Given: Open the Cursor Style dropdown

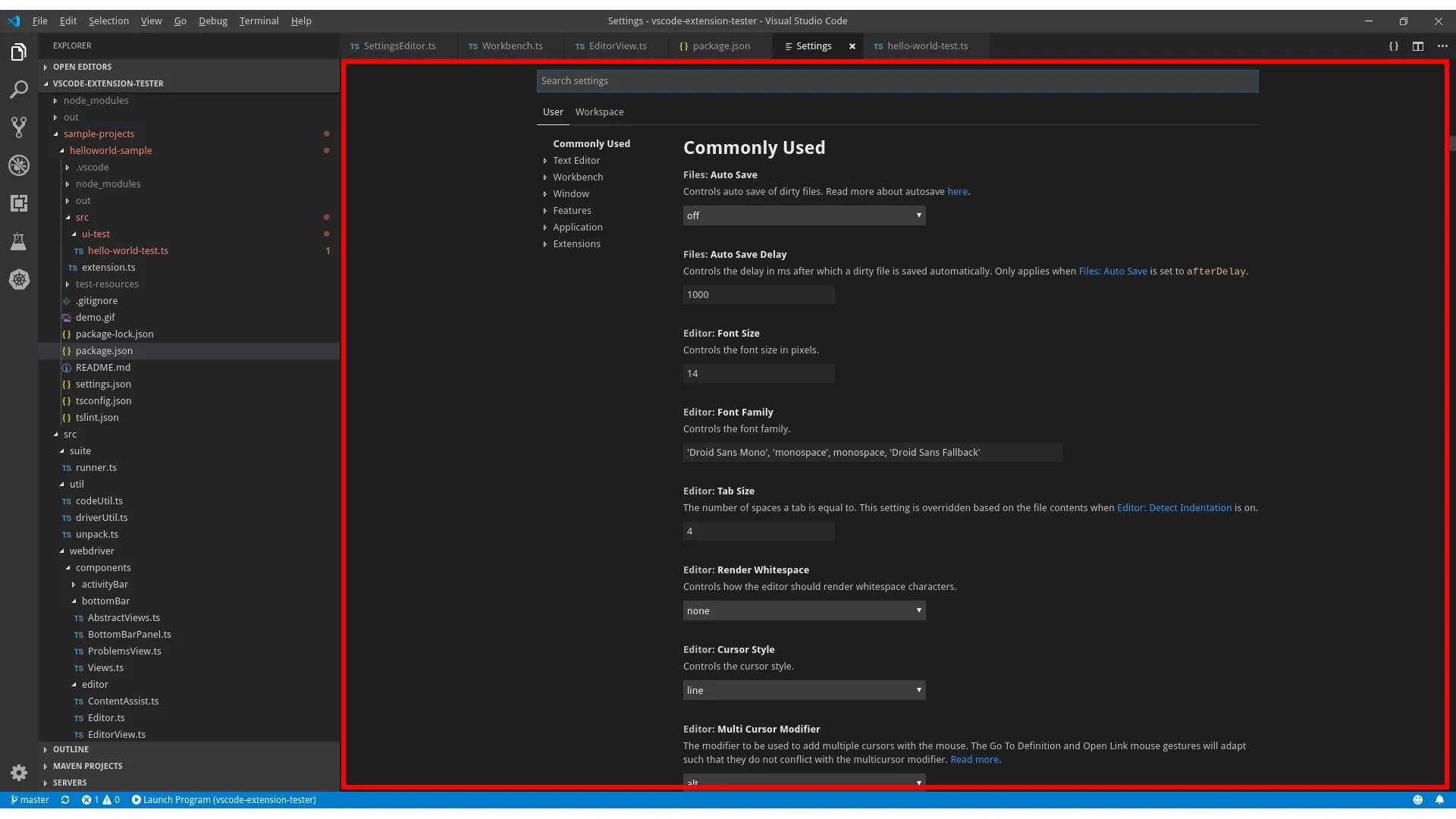Looking at the screenshot, I should point(804,691).
